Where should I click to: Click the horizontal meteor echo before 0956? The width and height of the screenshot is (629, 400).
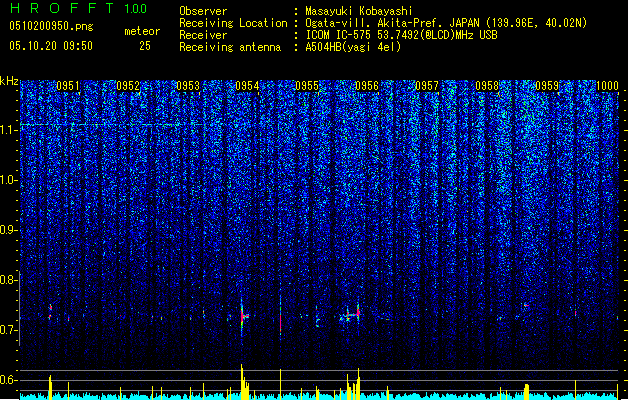[350, 315]
